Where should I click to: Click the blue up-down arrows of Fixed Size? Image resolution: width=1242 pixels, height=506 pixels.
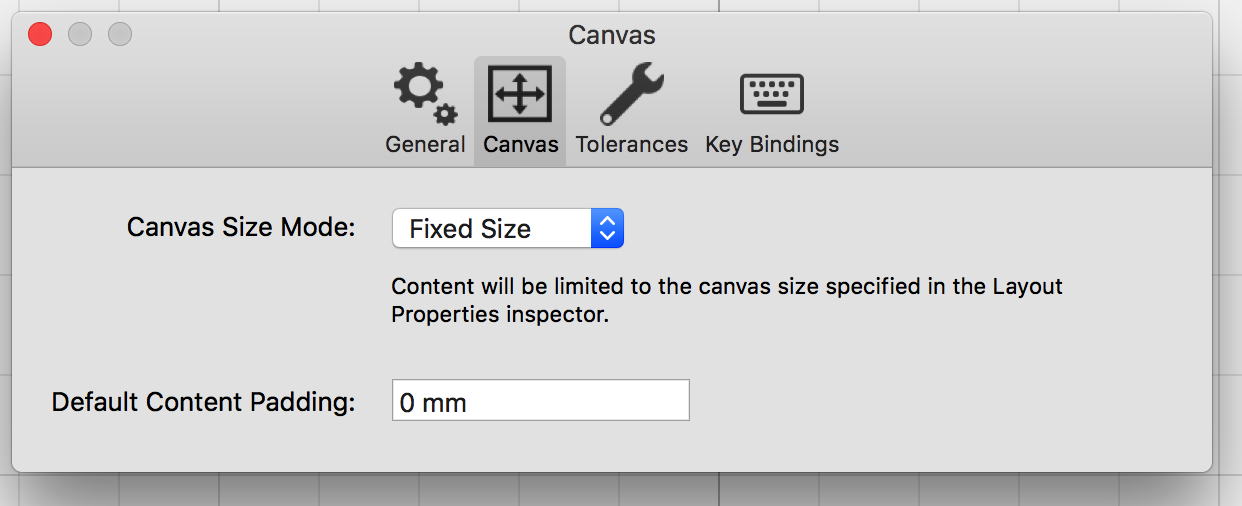click(607, 228)
